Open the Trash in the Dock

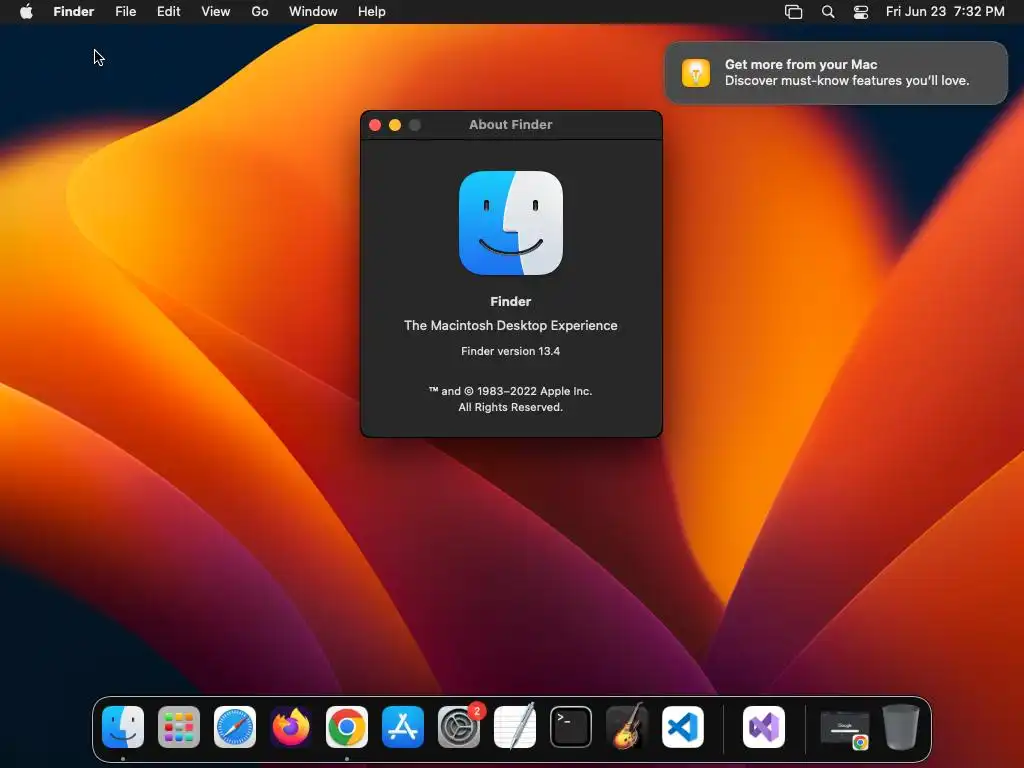[x=901, y=727]
